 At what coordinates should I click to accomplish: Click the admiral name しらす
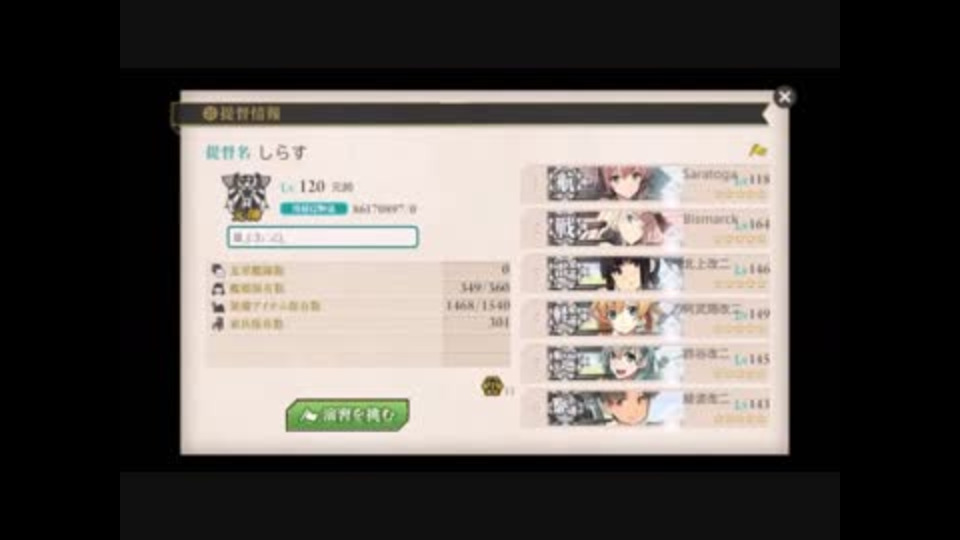coord(282,152)
